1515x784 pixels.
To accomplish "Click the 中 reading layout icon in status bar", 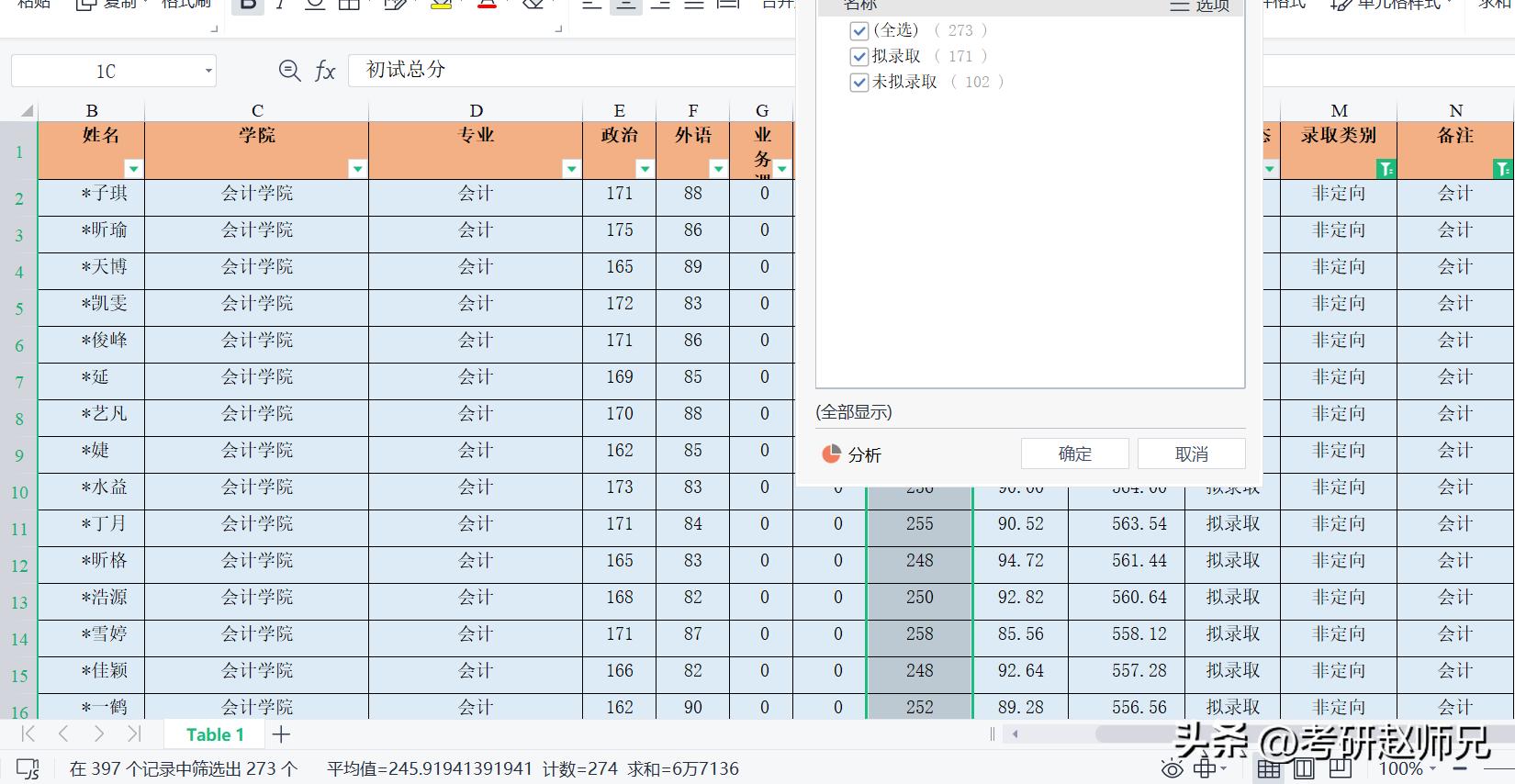I will [x=1206, y=769].
